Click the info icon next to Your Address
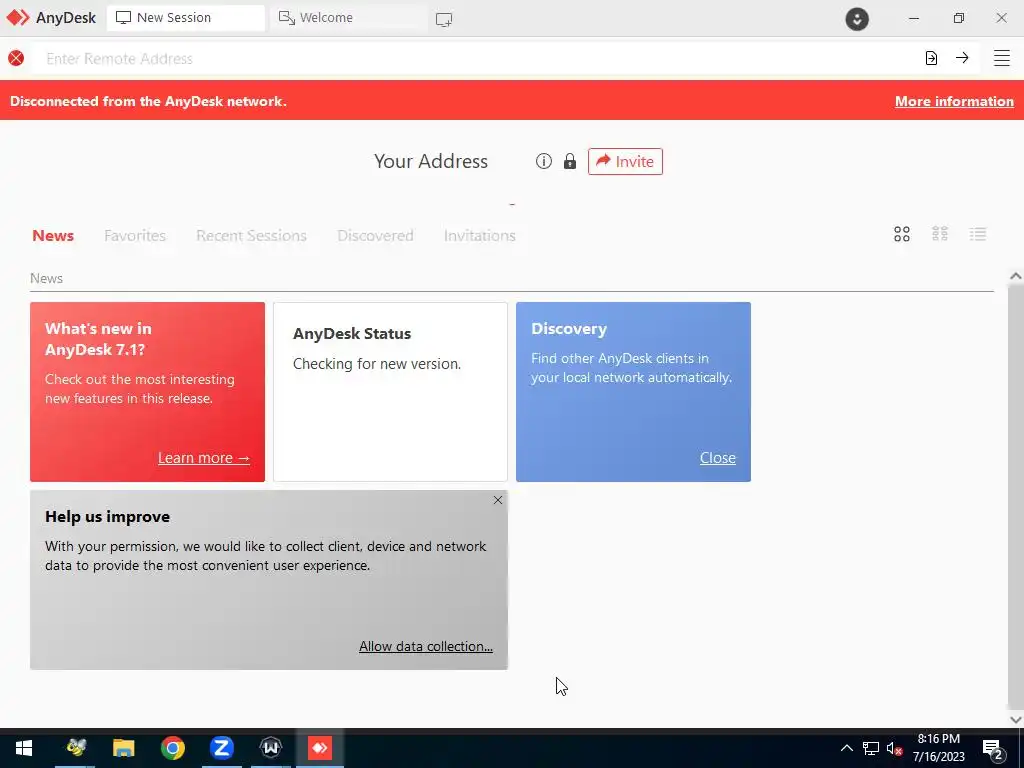 tap(543, 161)
